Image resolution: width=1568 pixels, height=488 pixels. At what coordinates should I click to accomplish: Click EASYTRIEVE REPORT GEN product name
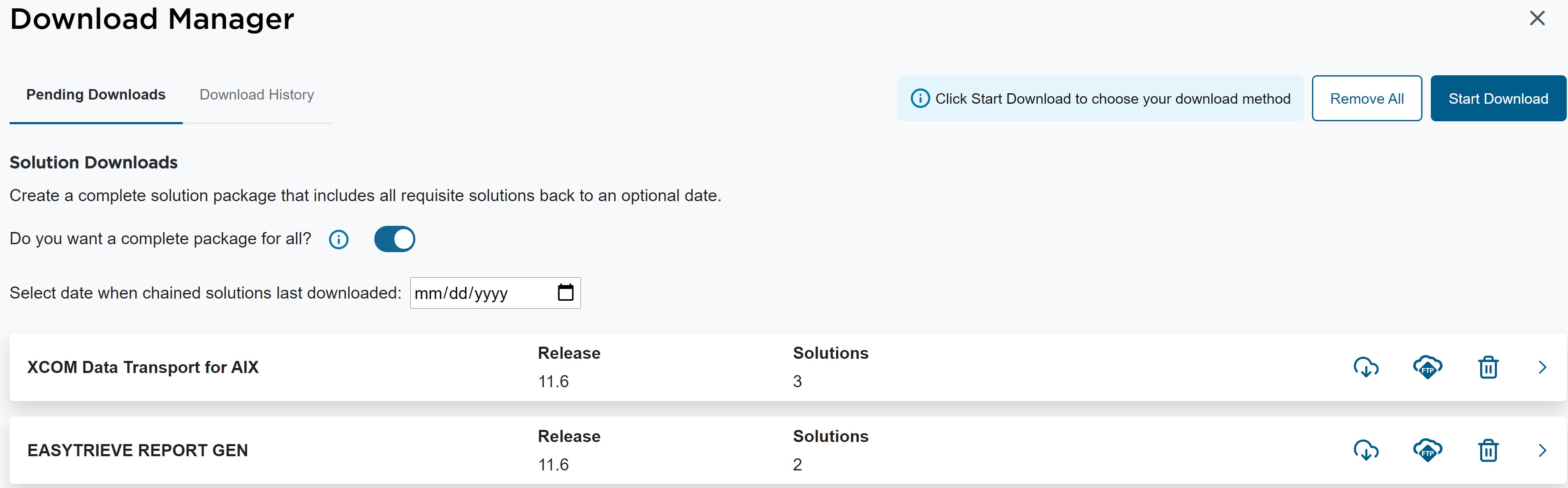[x=138, y=451]
